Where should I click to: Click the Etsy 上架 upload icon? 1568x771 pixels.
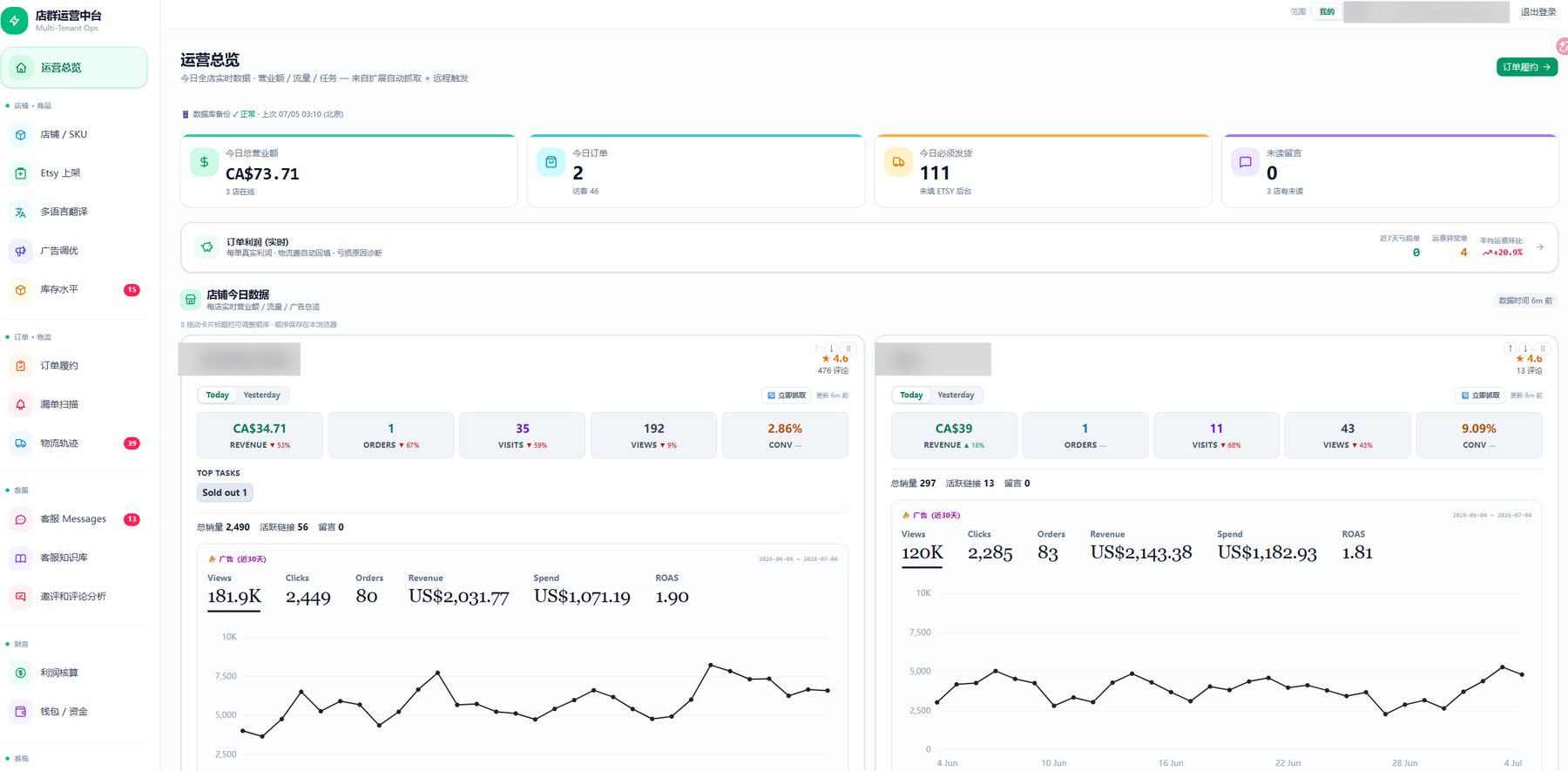(21, 173)
